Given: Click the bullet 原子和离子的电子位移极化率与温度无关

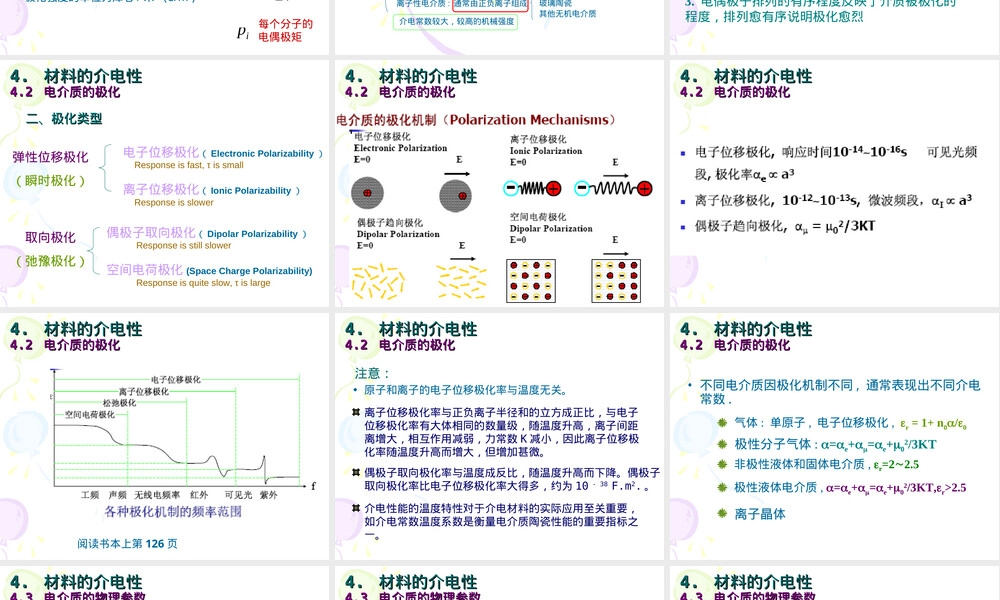Looking at the screenshot, I should coord(466,390).
